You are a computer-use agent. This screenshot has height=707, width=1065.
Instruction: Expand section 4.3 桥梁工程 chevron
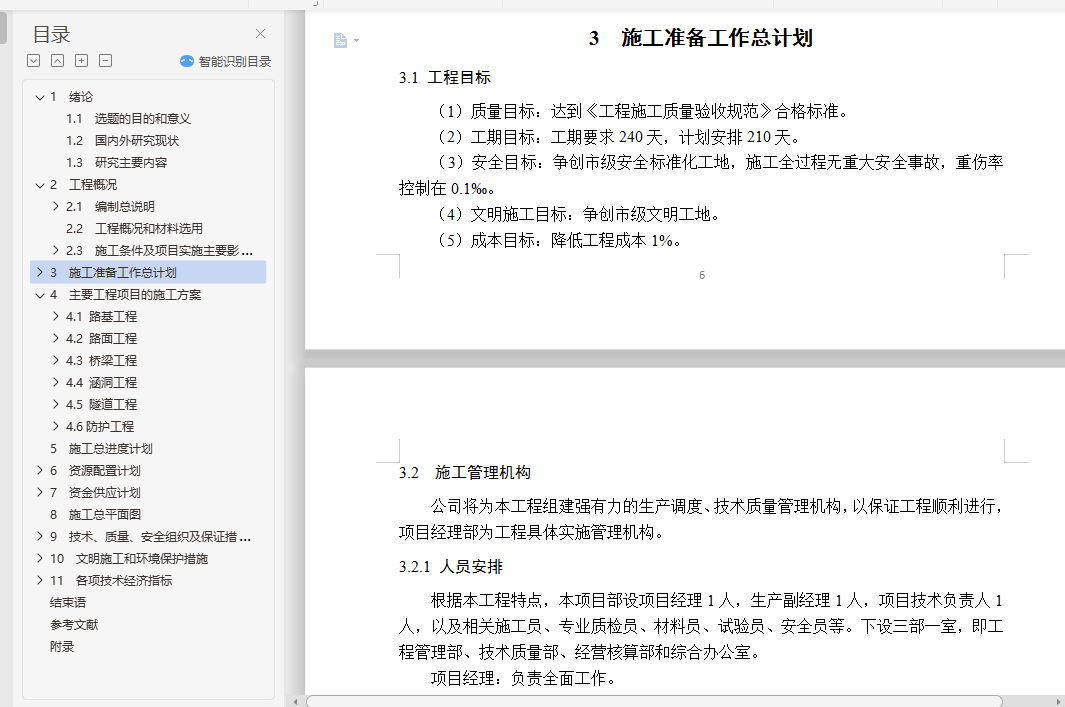coord(56,360)
